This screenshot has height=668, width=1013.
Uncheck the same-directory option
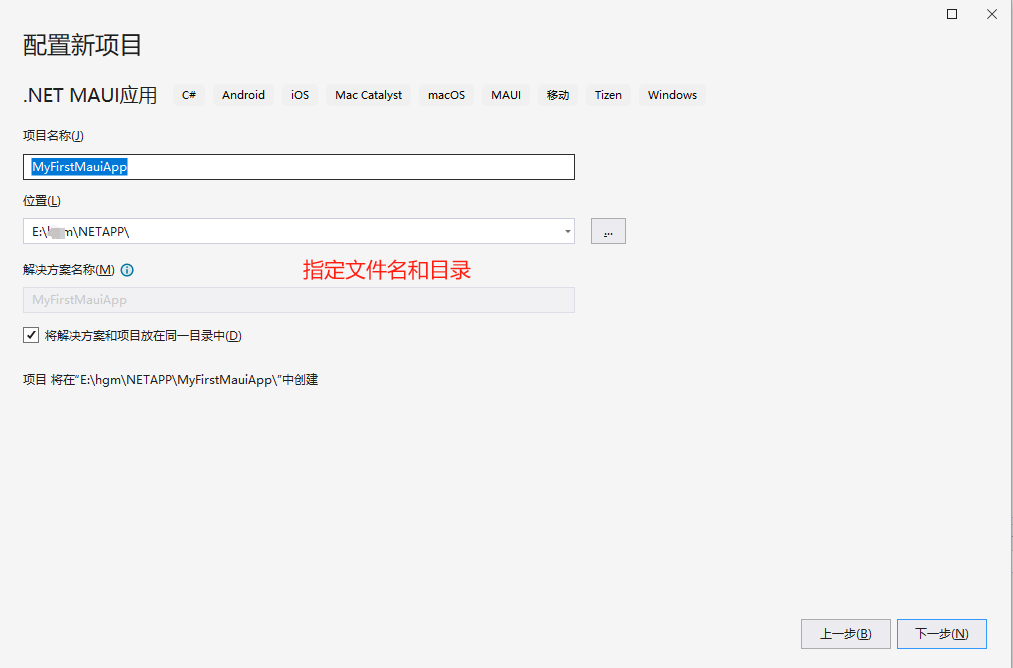31,334
